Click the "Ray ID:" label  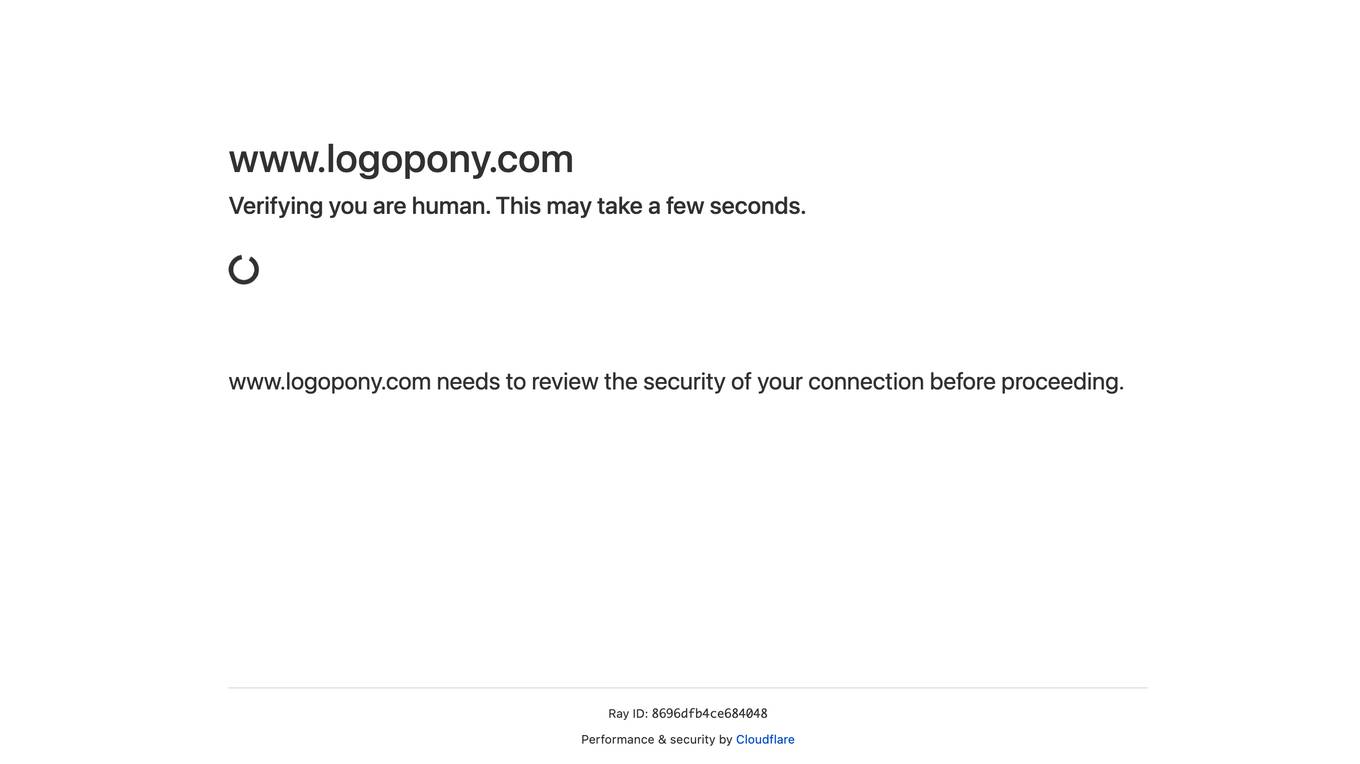coord(628,714)
